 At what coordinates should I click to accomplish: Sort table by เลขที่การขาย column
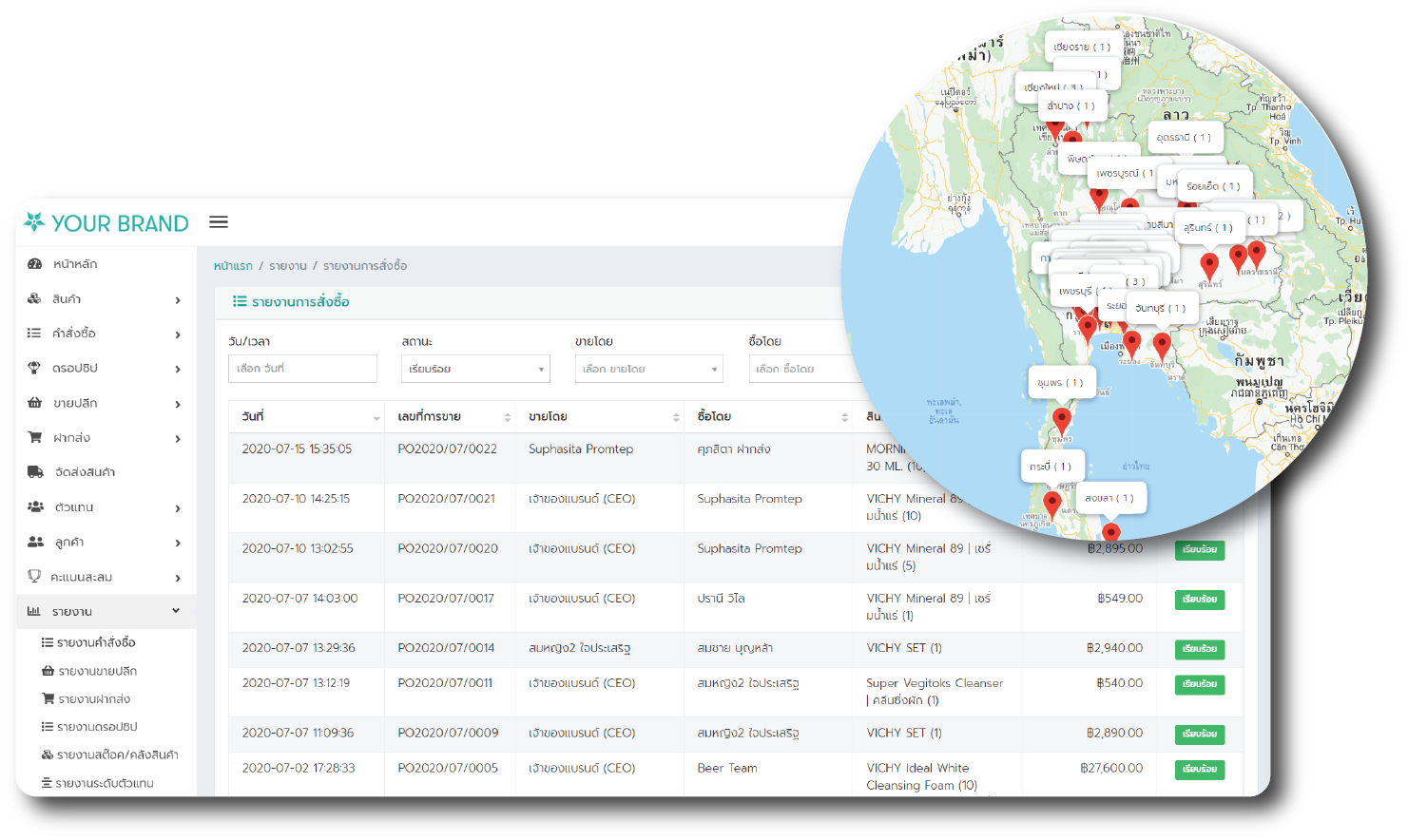point(450,416)
